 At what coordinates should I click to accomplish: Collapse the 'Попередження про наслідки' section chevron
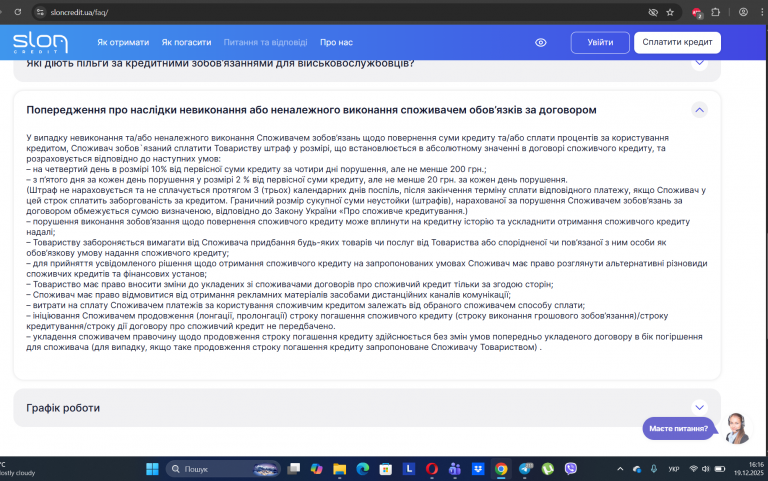(699, 110)
